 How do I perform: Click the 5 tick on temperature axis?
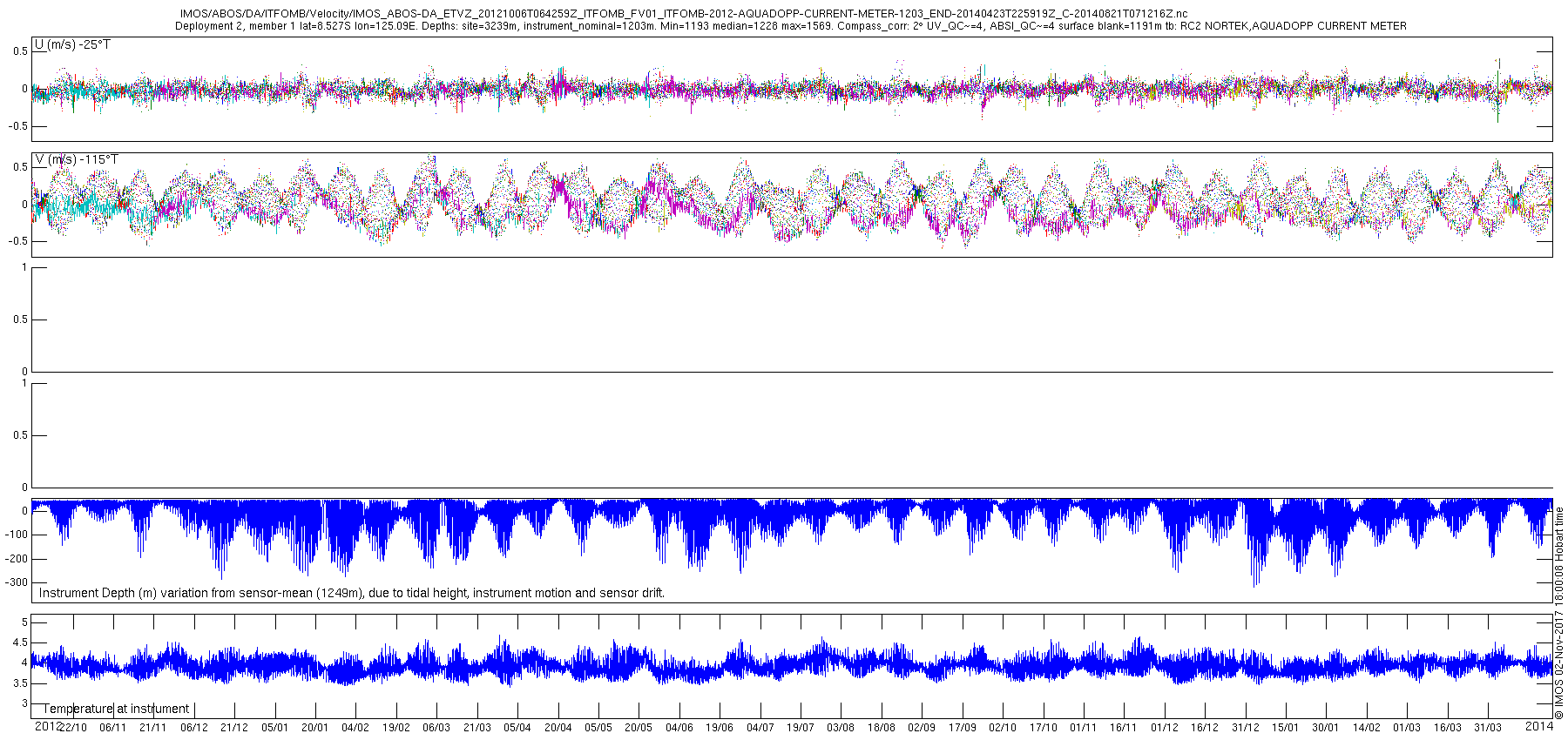pyautogui.click(x=25, y=622)
